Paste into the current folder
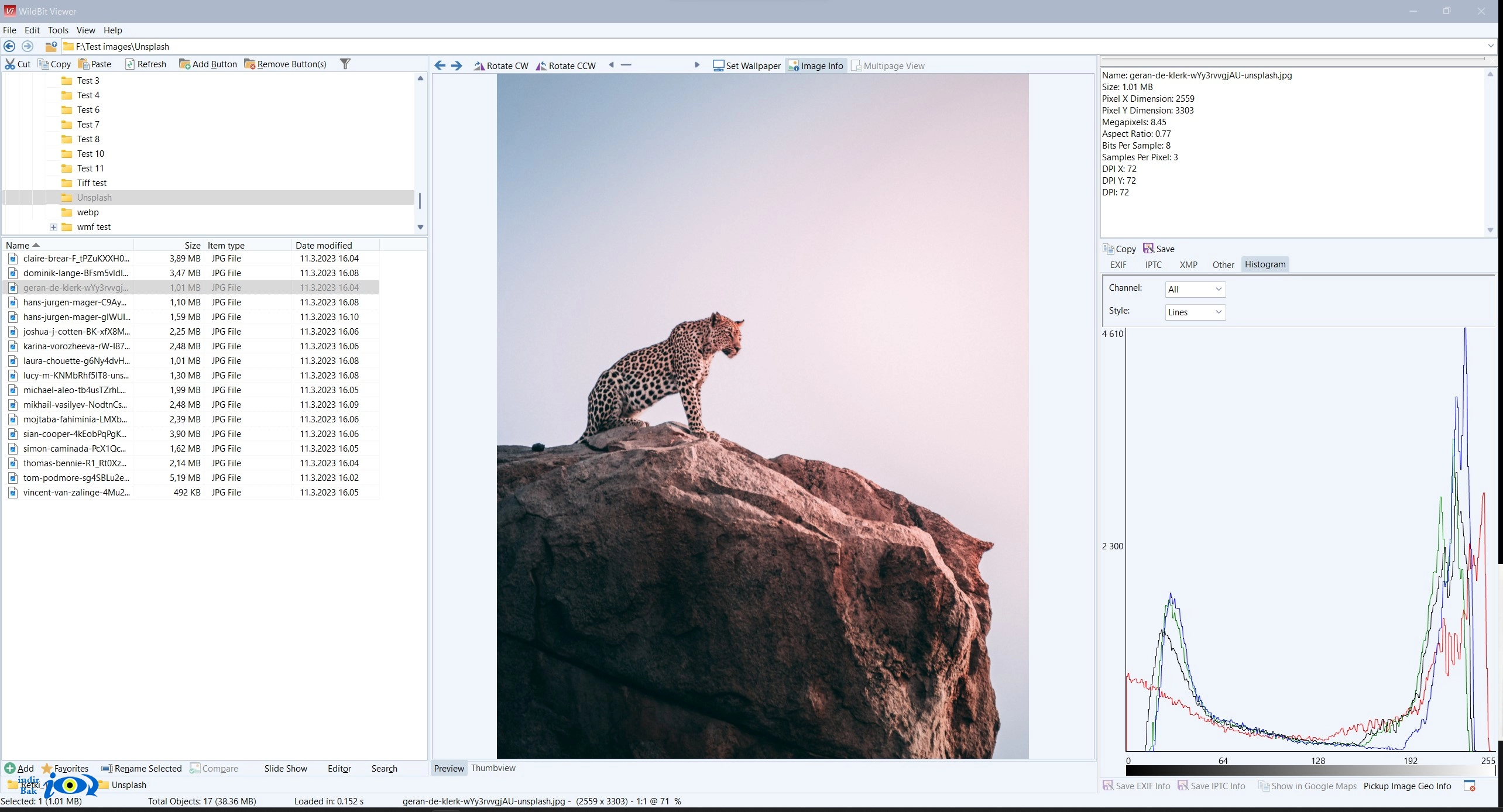 click(95, 64)
